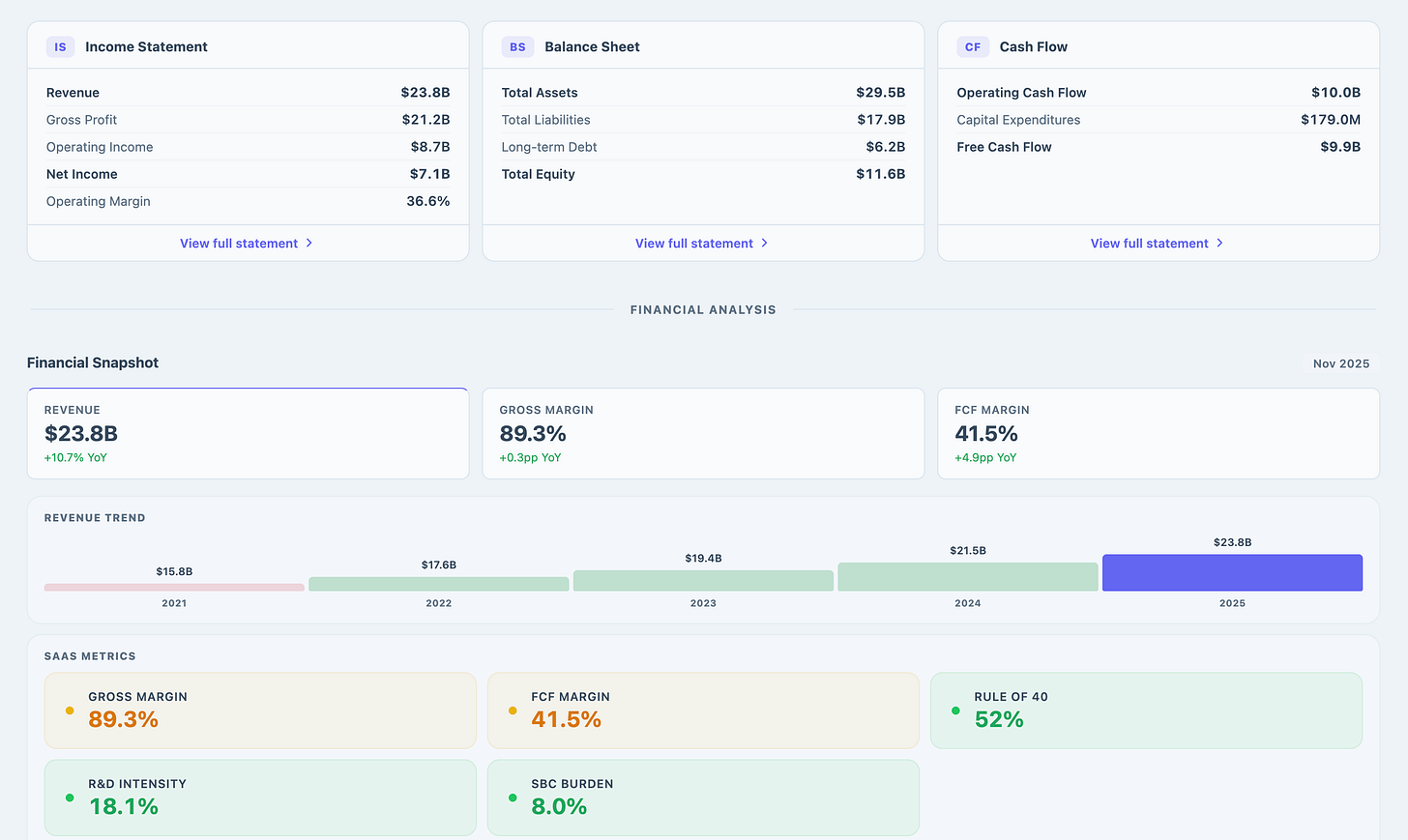The image size is (1408, 840).
Task: Open the R&D Intensity tile showing 18.1%
Action: pyautogui.click(x=260, y=797)
